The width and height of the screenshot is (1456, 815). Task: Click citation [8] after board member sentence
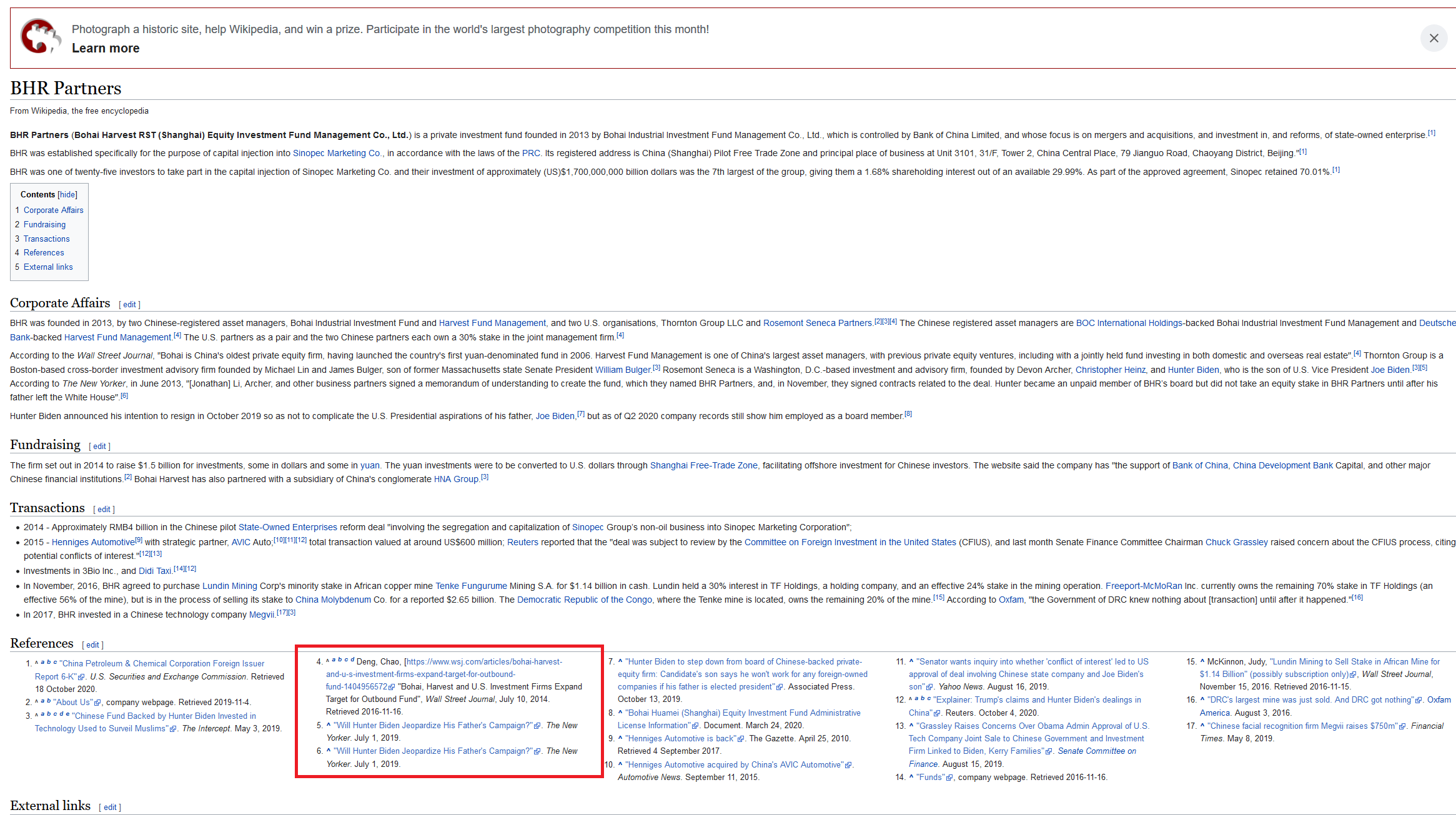908,414
